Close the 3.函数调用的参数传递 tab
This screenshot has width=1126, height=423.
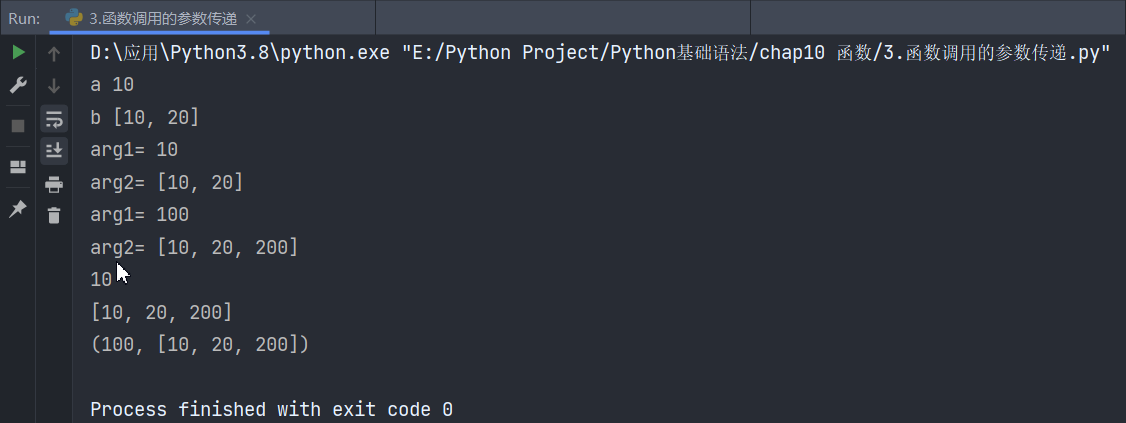point(251,19)
